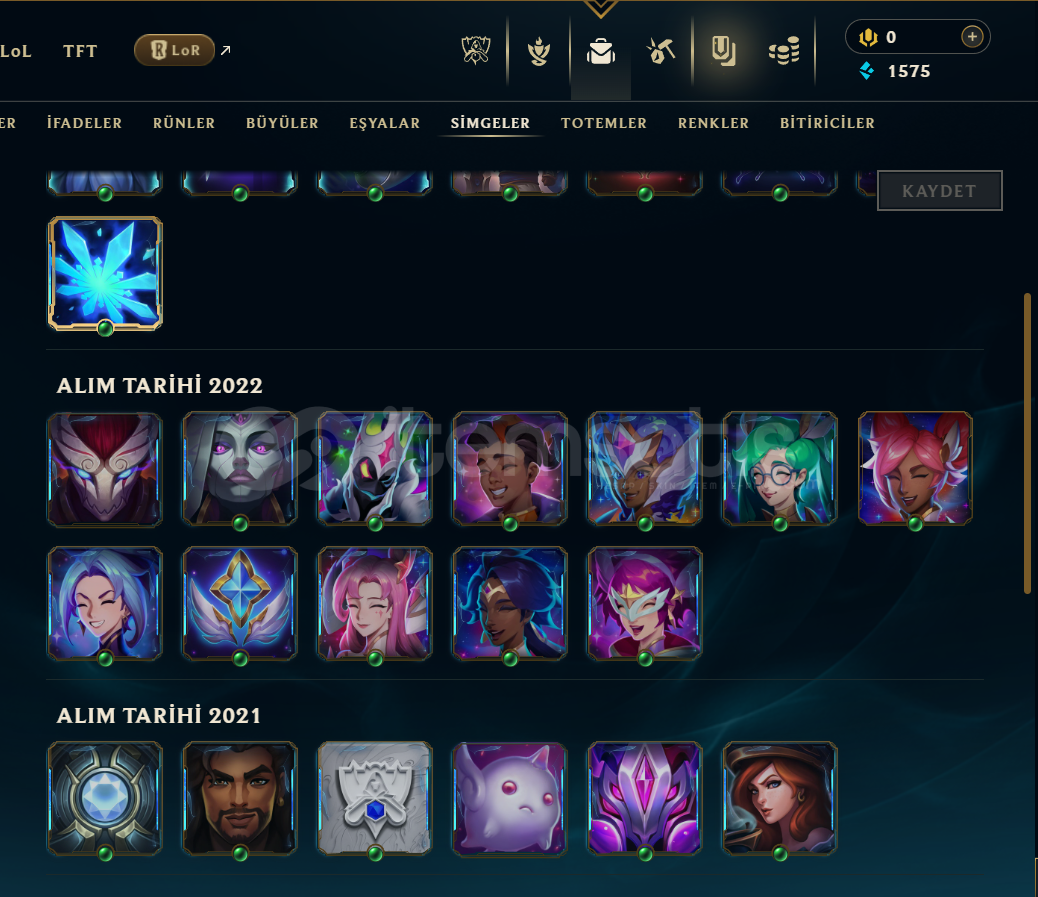Click the KAYDET button
This screenshot has width=1038, height=897.
939,191
